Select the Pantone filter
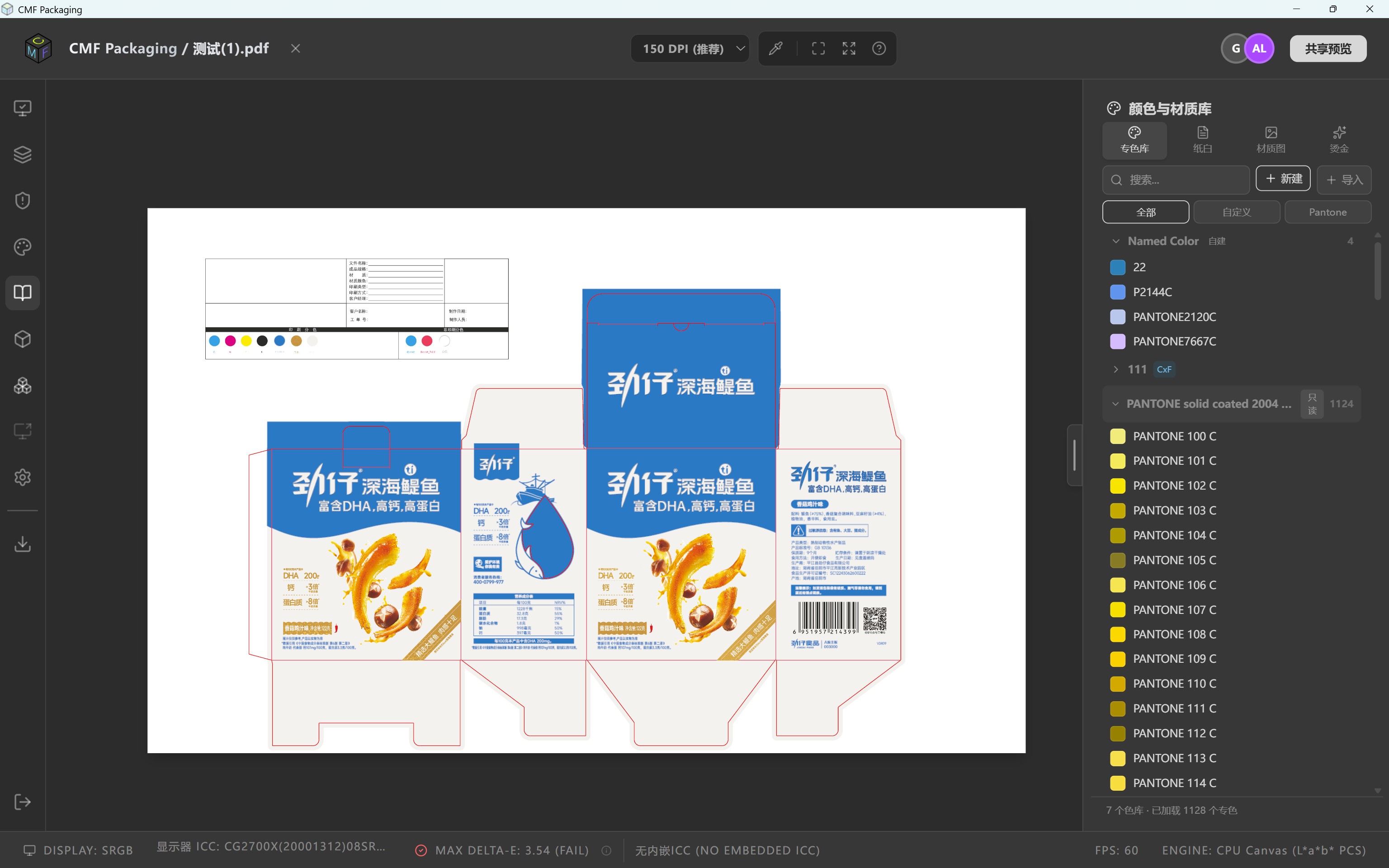The image size is (1389, 868). point(1328,212)
